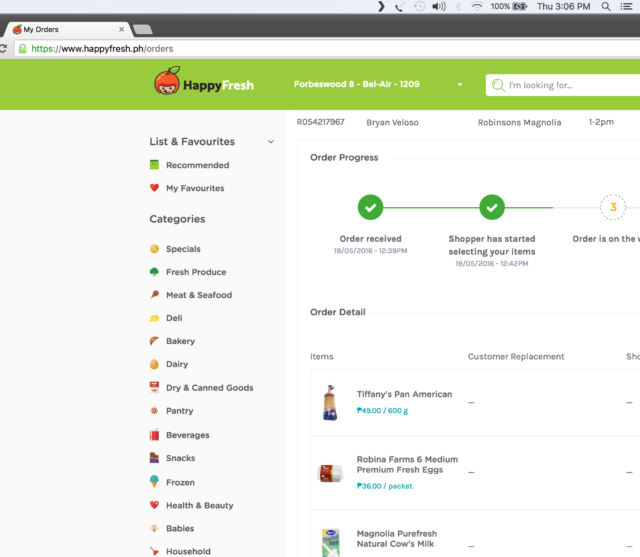
Task: Open My Favourites
Action: coord(195,188)
